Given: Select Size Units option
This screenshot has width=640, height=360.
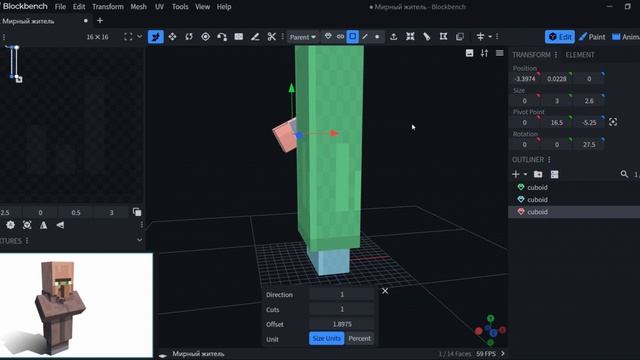Looking at the screenshot, I should [327, 338].
